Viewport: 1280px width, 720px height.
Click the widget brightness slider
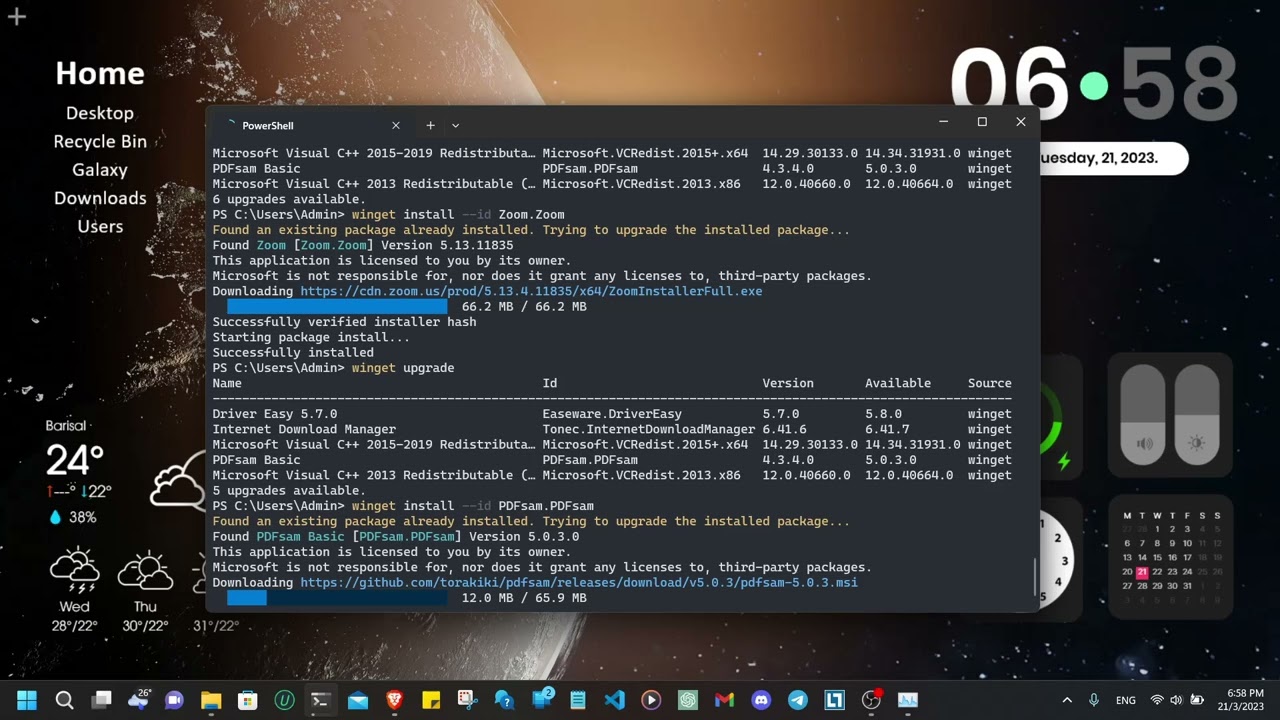click(x=1196, y=415)
